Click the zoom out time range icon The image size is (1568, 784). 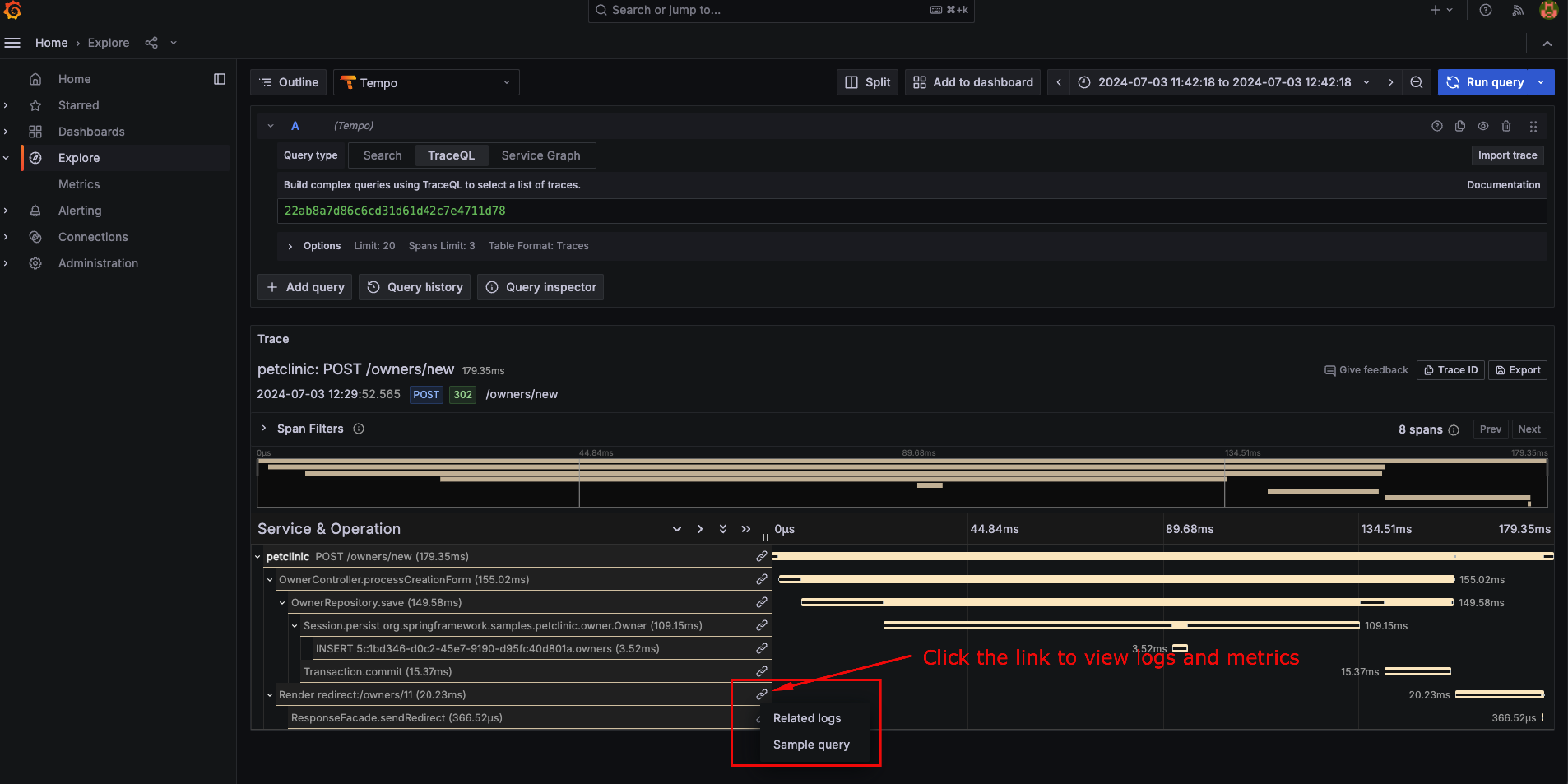[1416, 82]
